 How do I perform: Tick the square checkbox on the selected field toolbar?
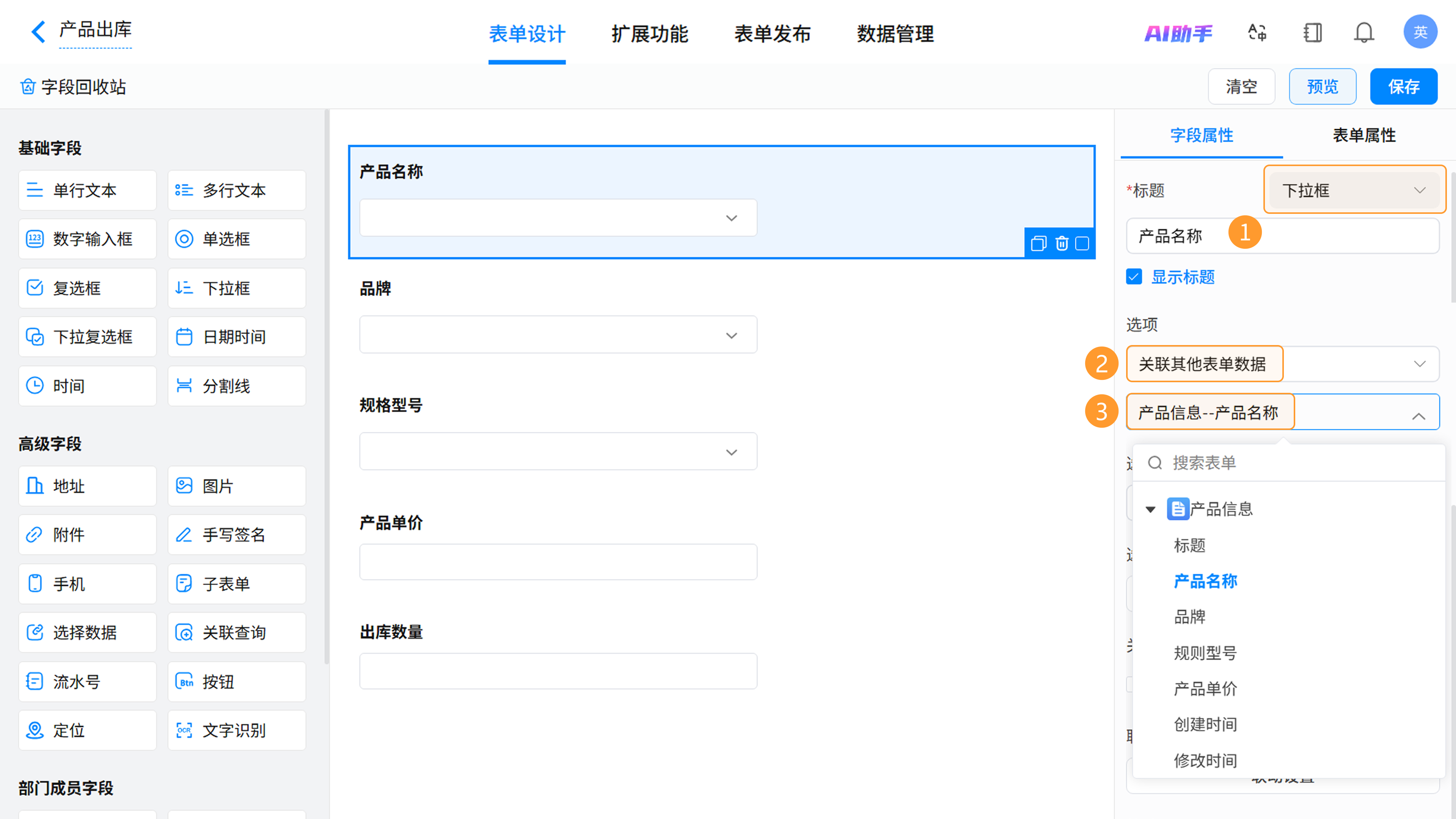(1082, 243)
